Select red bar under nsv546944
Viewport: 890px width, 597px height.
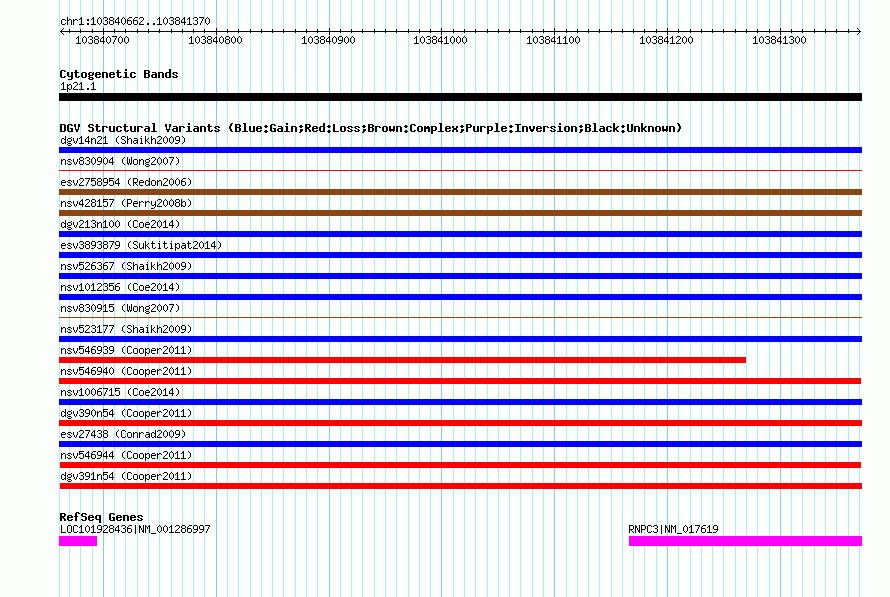460,465
